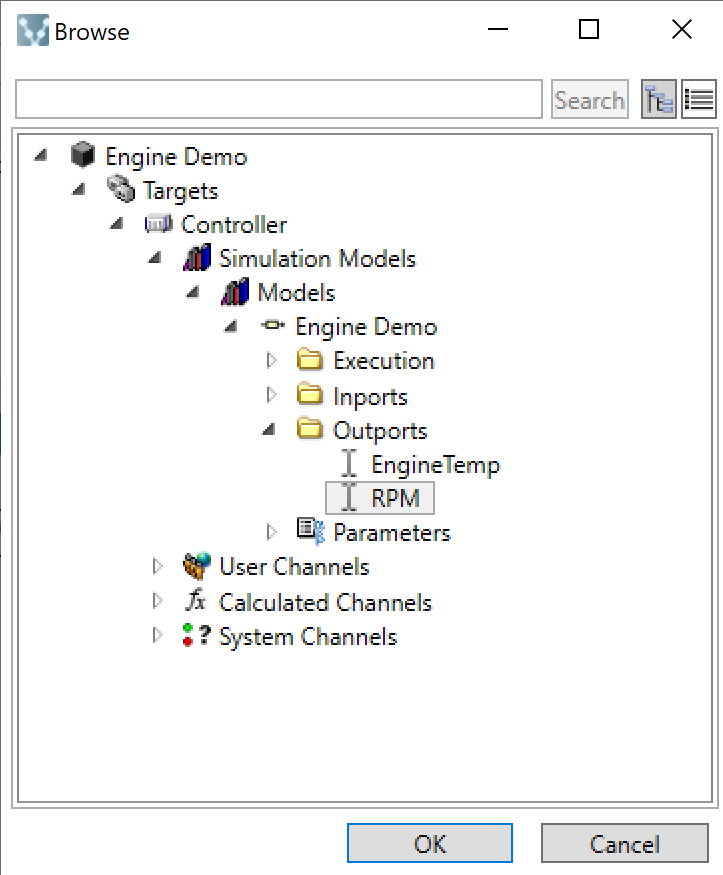Expand the Execution folder
723x875 pixels.
click(x=271, y=361)
